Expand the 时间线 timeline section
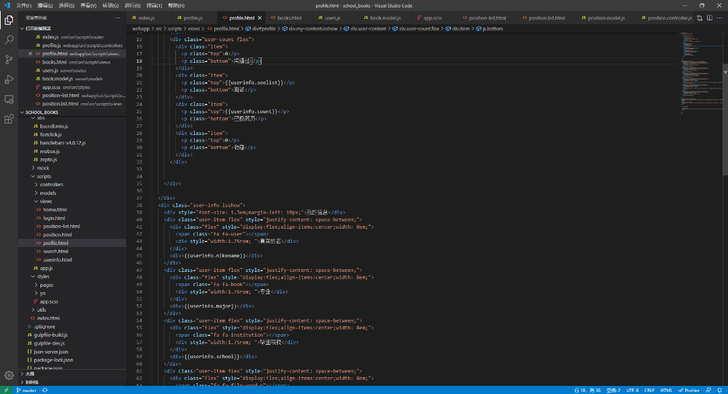Screen dimensions: 728x394 [72, 382]
